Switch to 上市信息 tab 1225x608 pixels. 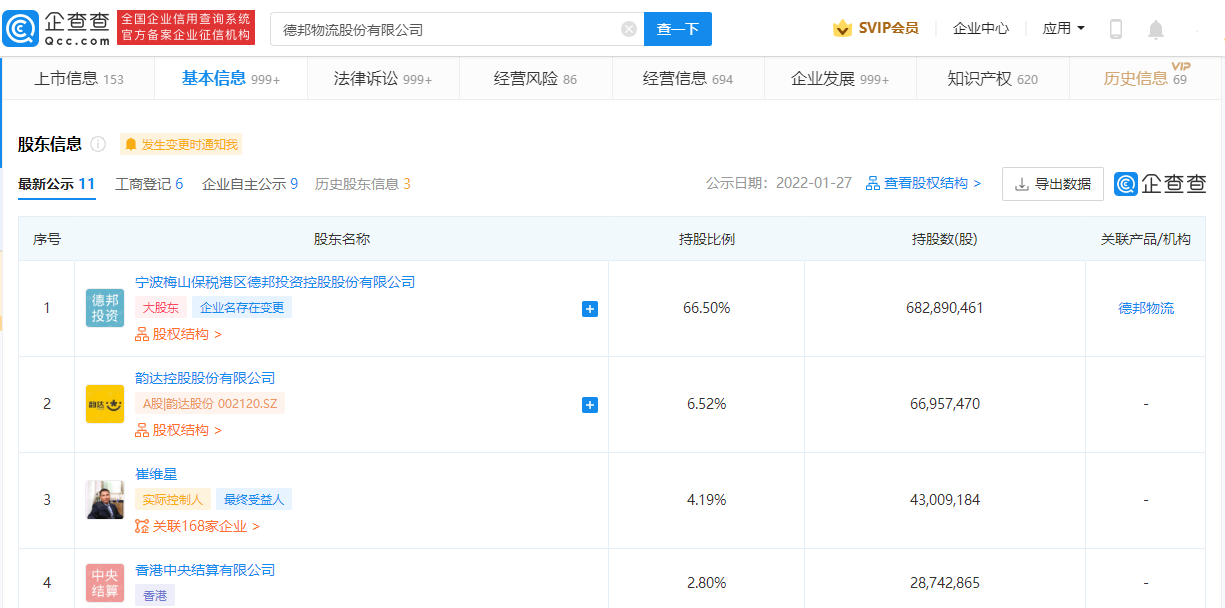click(x=79, y=79)
